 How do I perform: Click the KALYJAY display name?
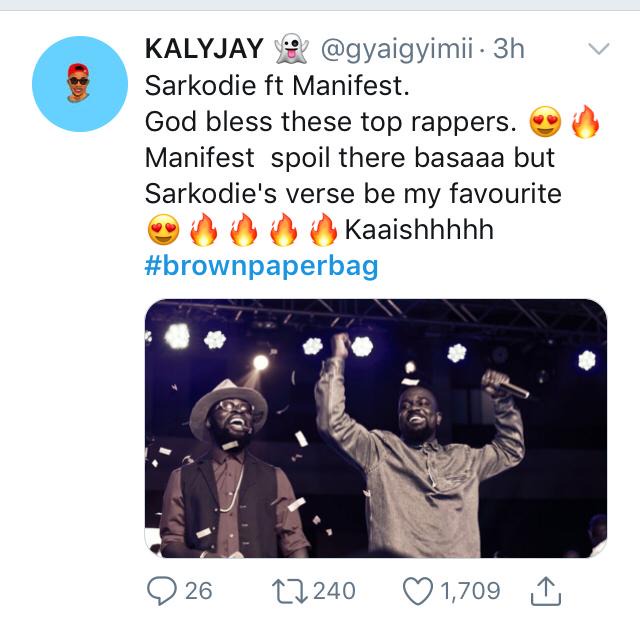[204, 49]
